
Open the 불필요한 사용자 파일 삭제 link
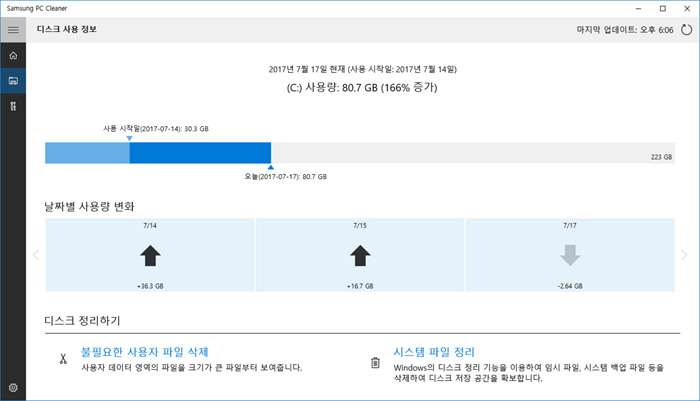[144, 352]
